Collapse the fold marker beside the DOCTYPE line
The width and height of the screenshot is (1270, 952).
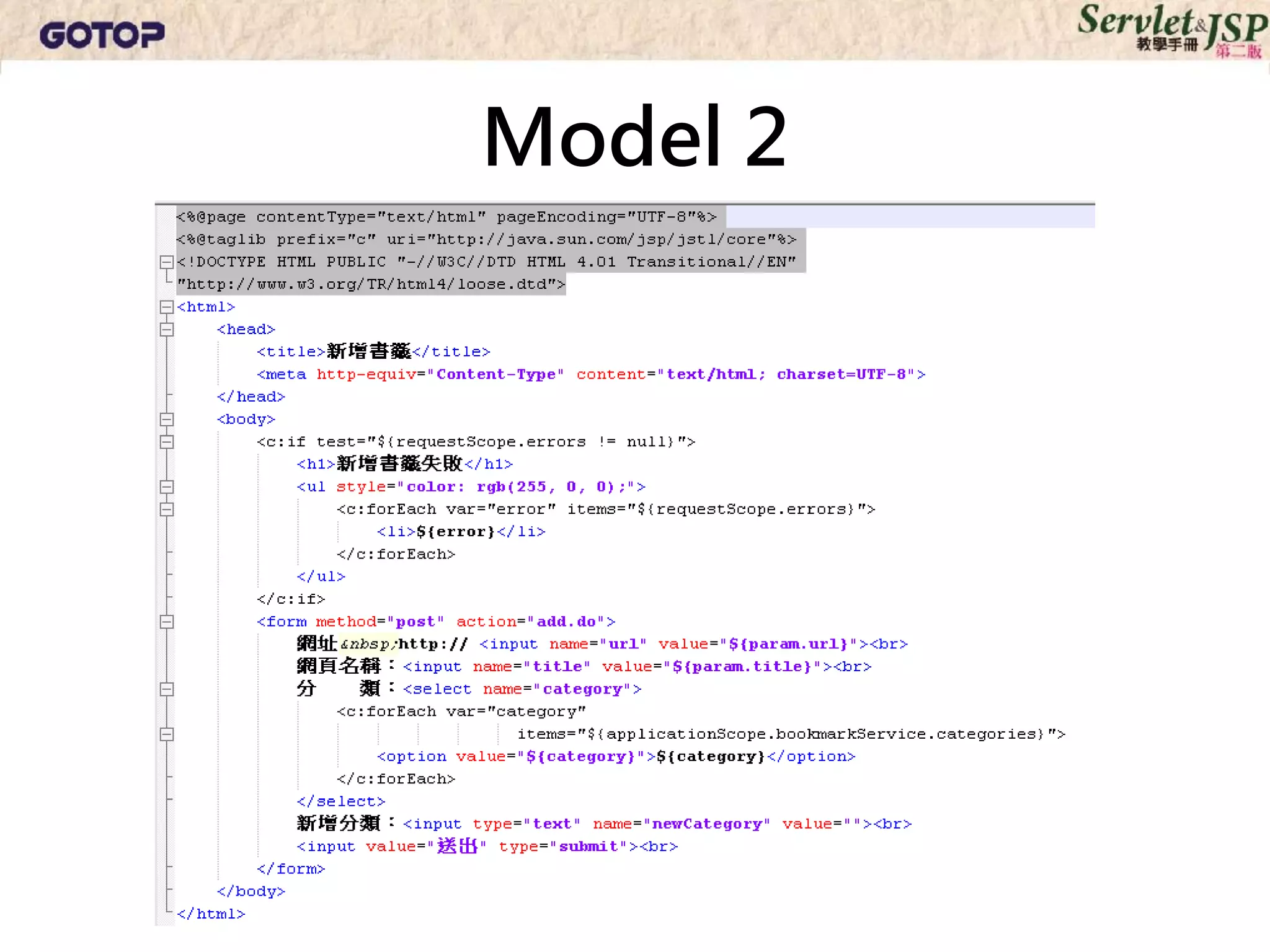[166, 262]
